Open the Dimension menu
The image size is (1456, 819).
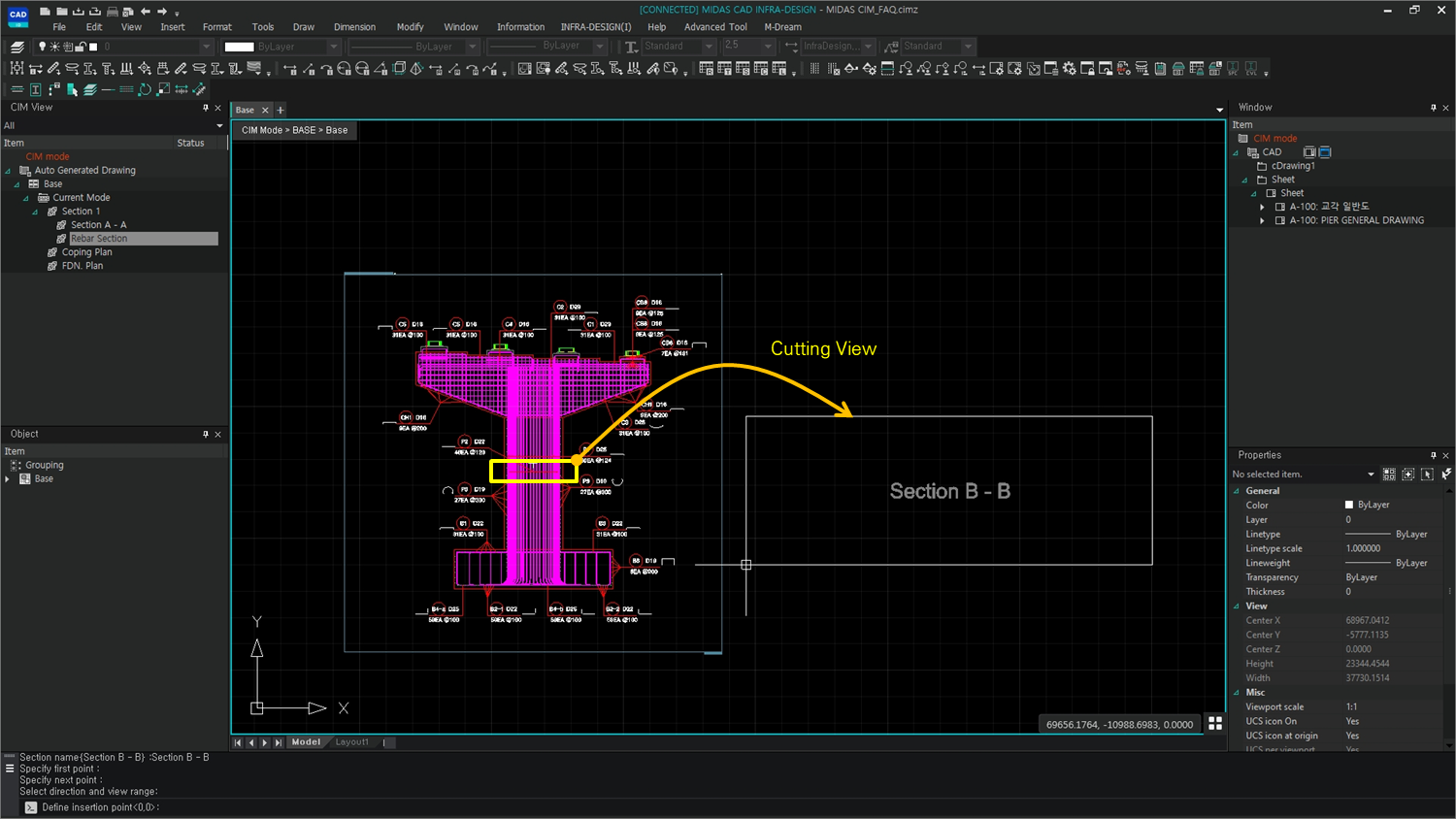point(354,27)
